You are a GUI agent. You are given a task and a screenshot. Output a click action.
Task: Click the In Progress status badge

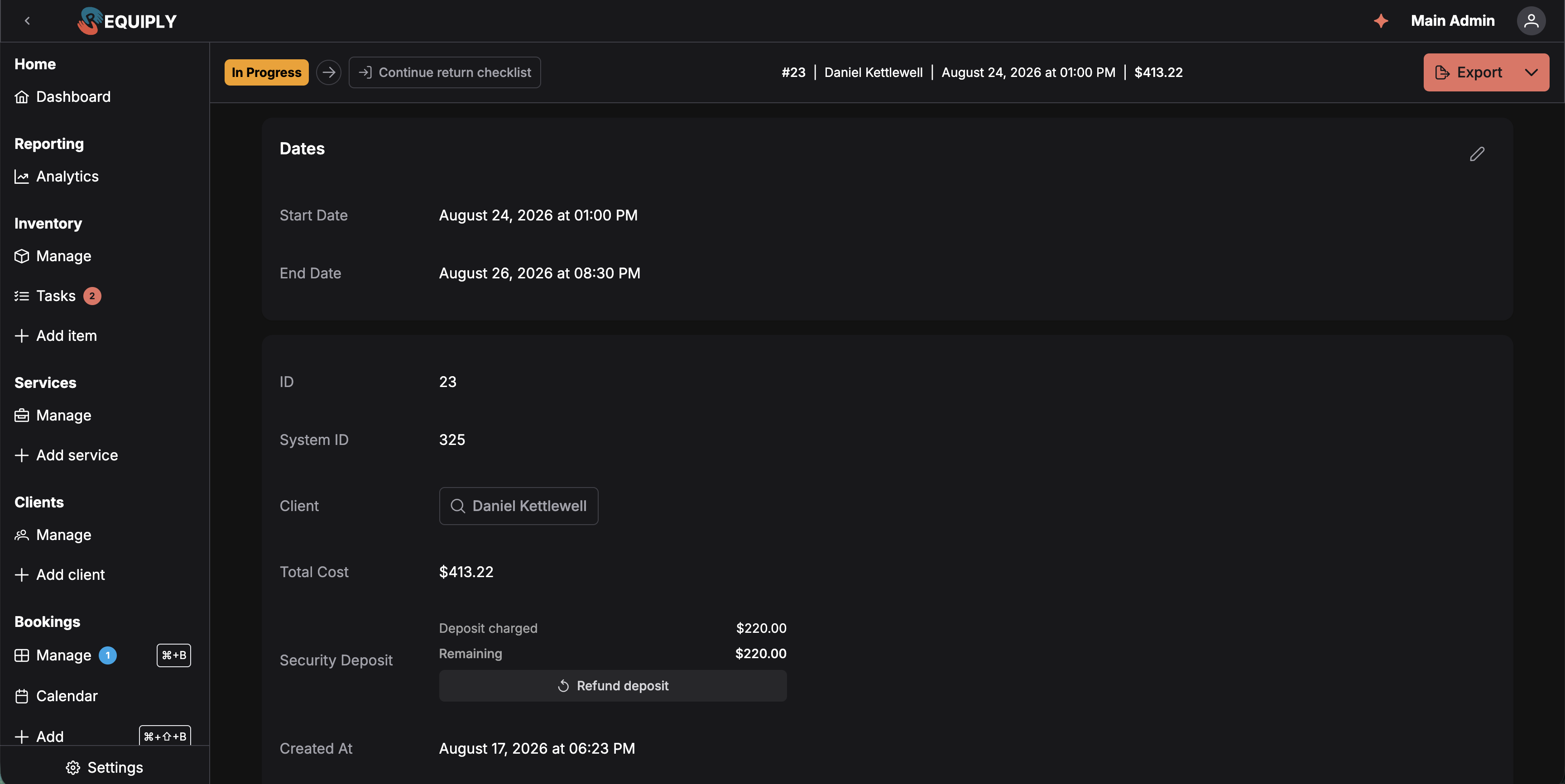coord(266,72)
